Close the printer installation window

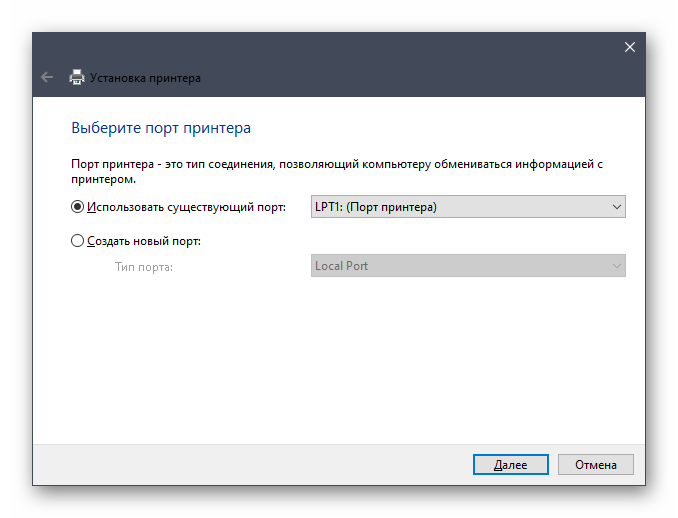(629, 47)
